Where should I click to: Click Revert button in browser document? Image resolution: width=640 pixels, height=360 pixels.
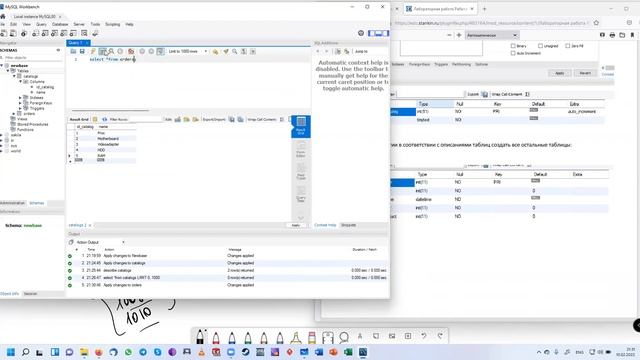pos(585,73)
